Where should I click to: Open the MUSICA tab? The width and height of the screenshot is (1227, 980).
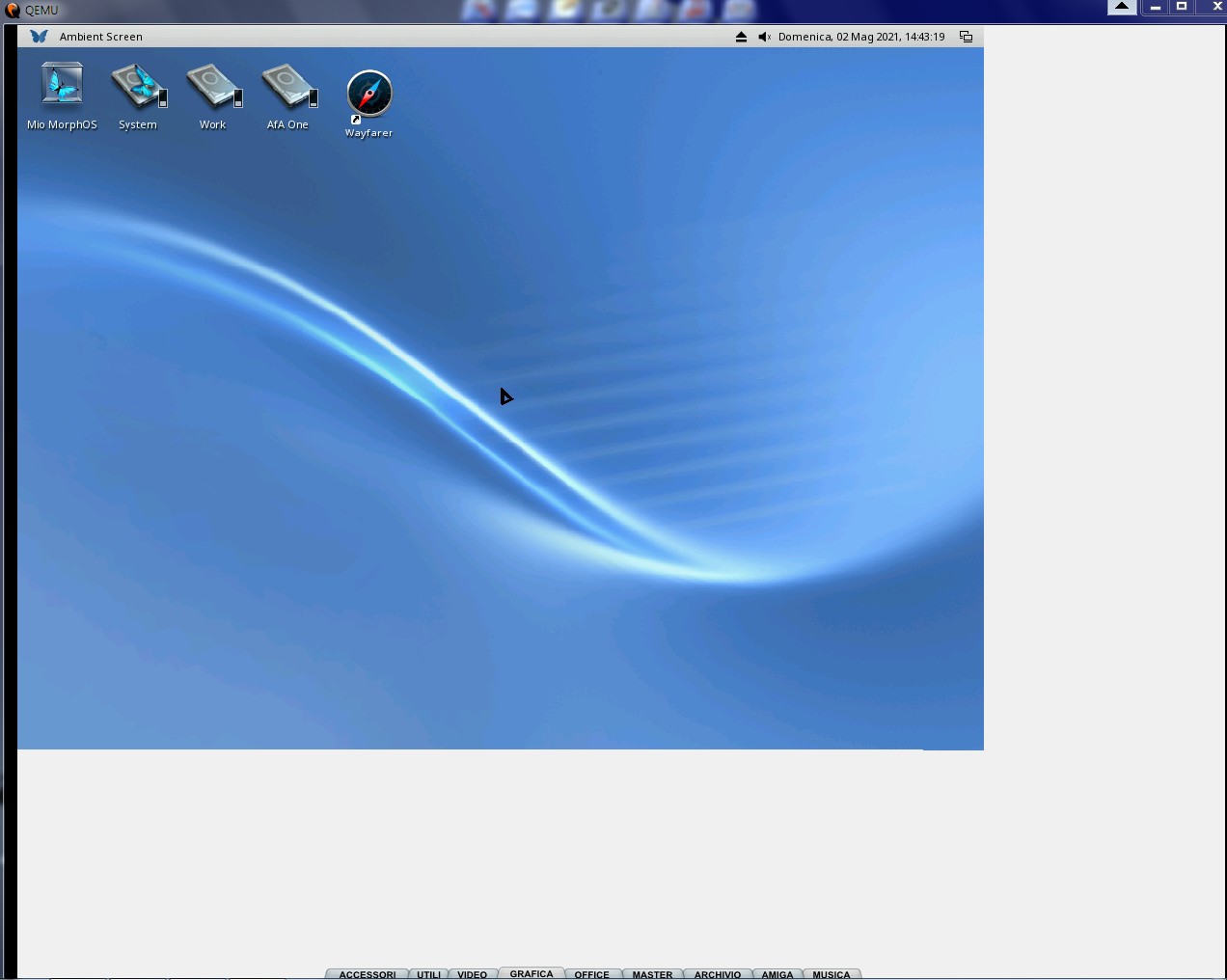click(x=831, y=974)
